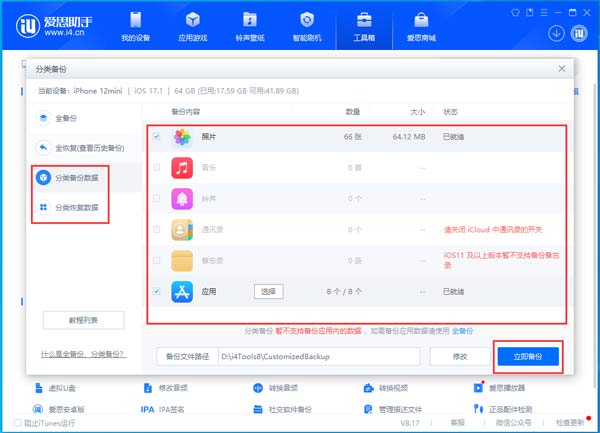Toggle 阻止iTunes运行 checkbox
This screenshot has width=600, height=433.
(x=17, y=423)
